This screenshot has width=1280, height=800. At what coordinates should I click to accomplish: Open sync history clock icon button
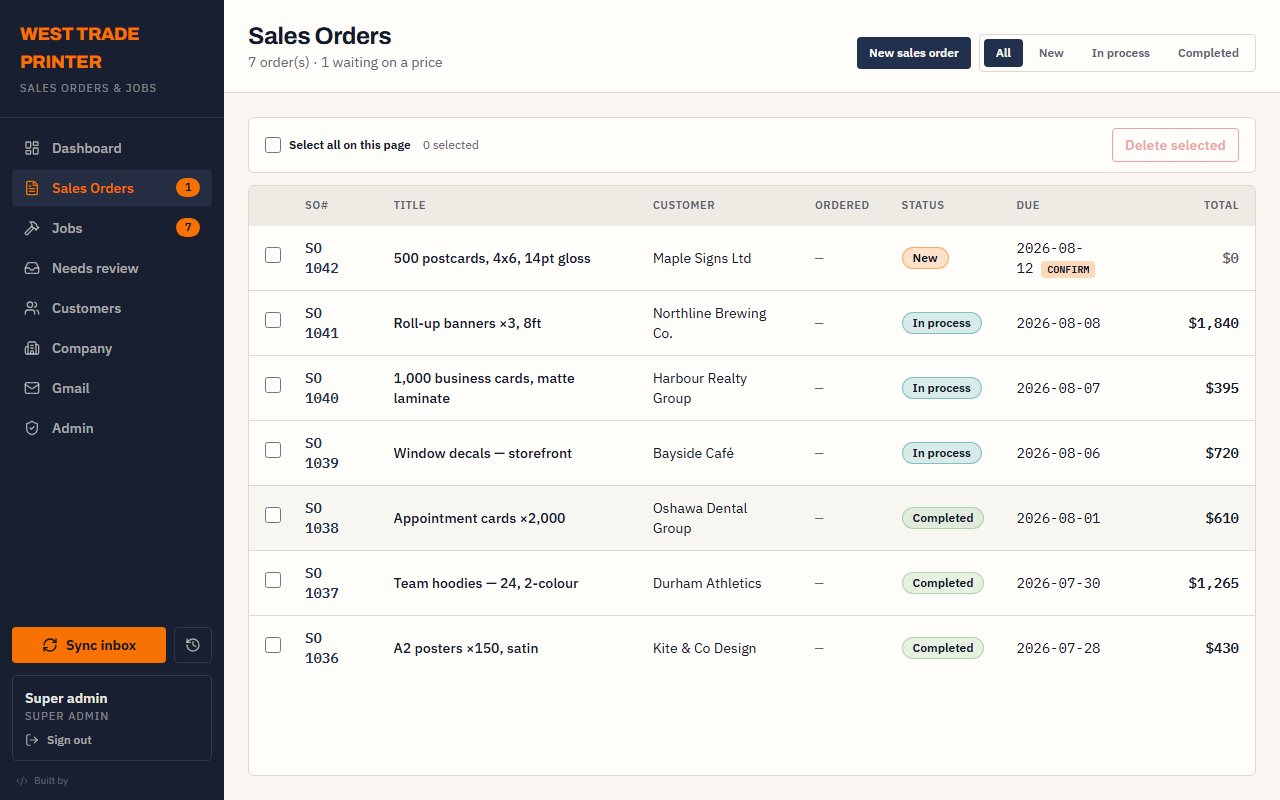tap(193, 645)
